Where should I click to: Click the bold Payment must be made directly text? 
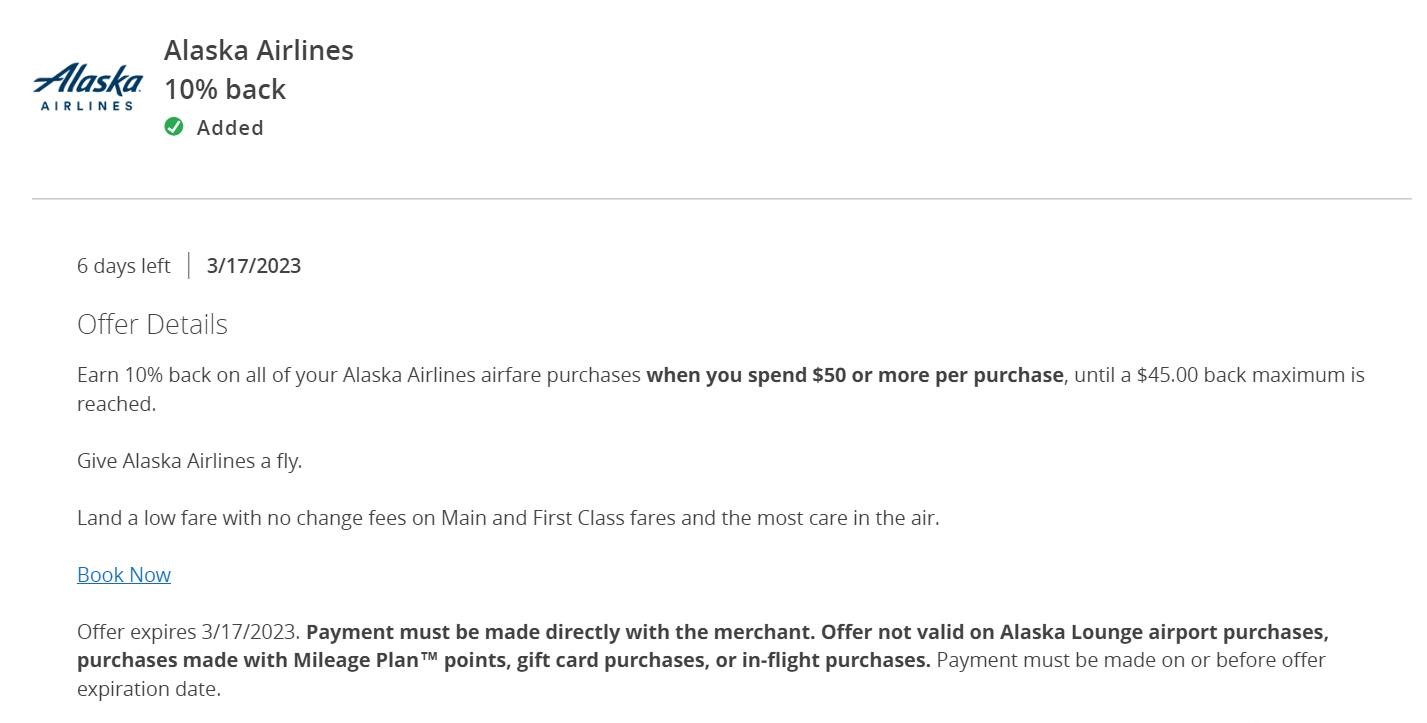(x=560, y=632)
